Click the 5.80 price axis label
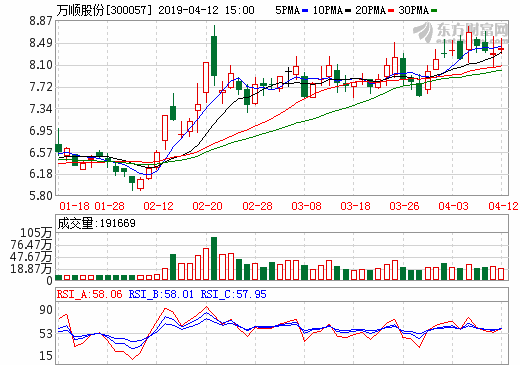 coord(41,196)
